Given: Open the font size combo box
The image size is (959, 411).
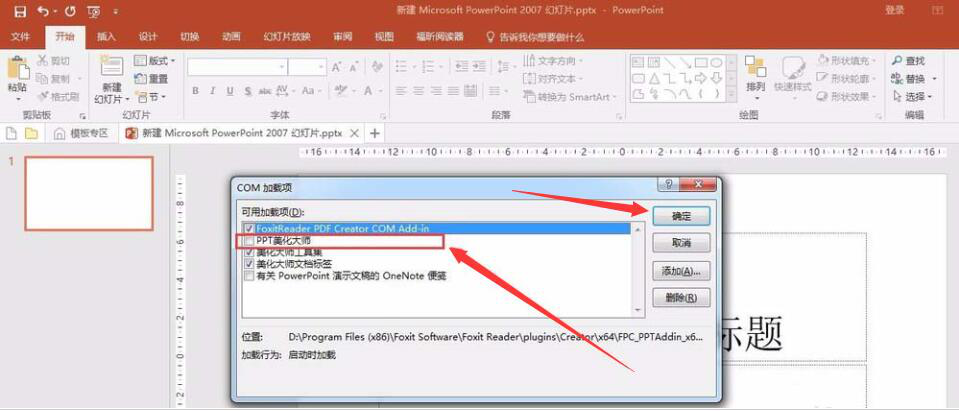Looking at the screenshot, I should coord(308,67).
